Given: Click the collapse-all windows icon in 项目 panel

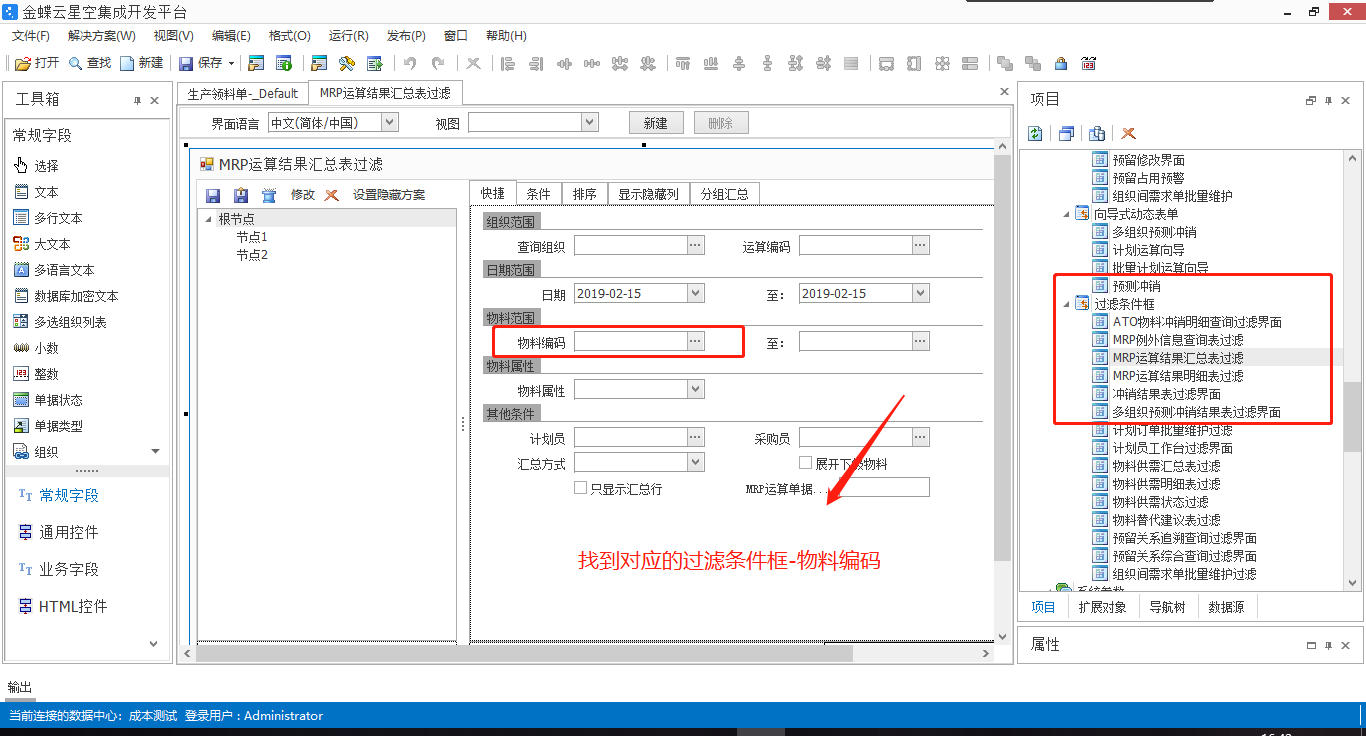Looking at the screenshot, I should 1066,133.
